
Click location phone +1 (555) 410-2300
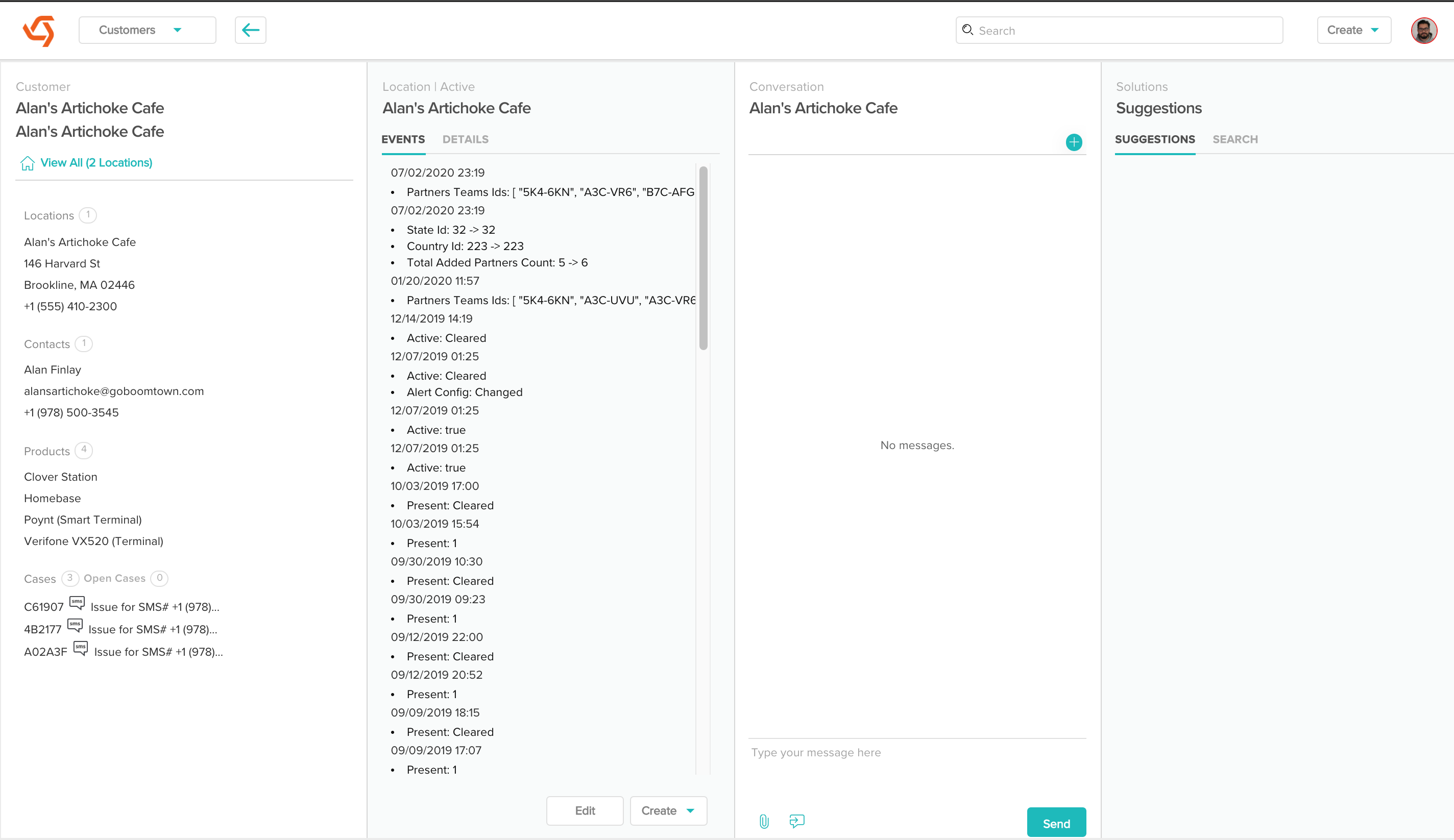click(70, 306)
